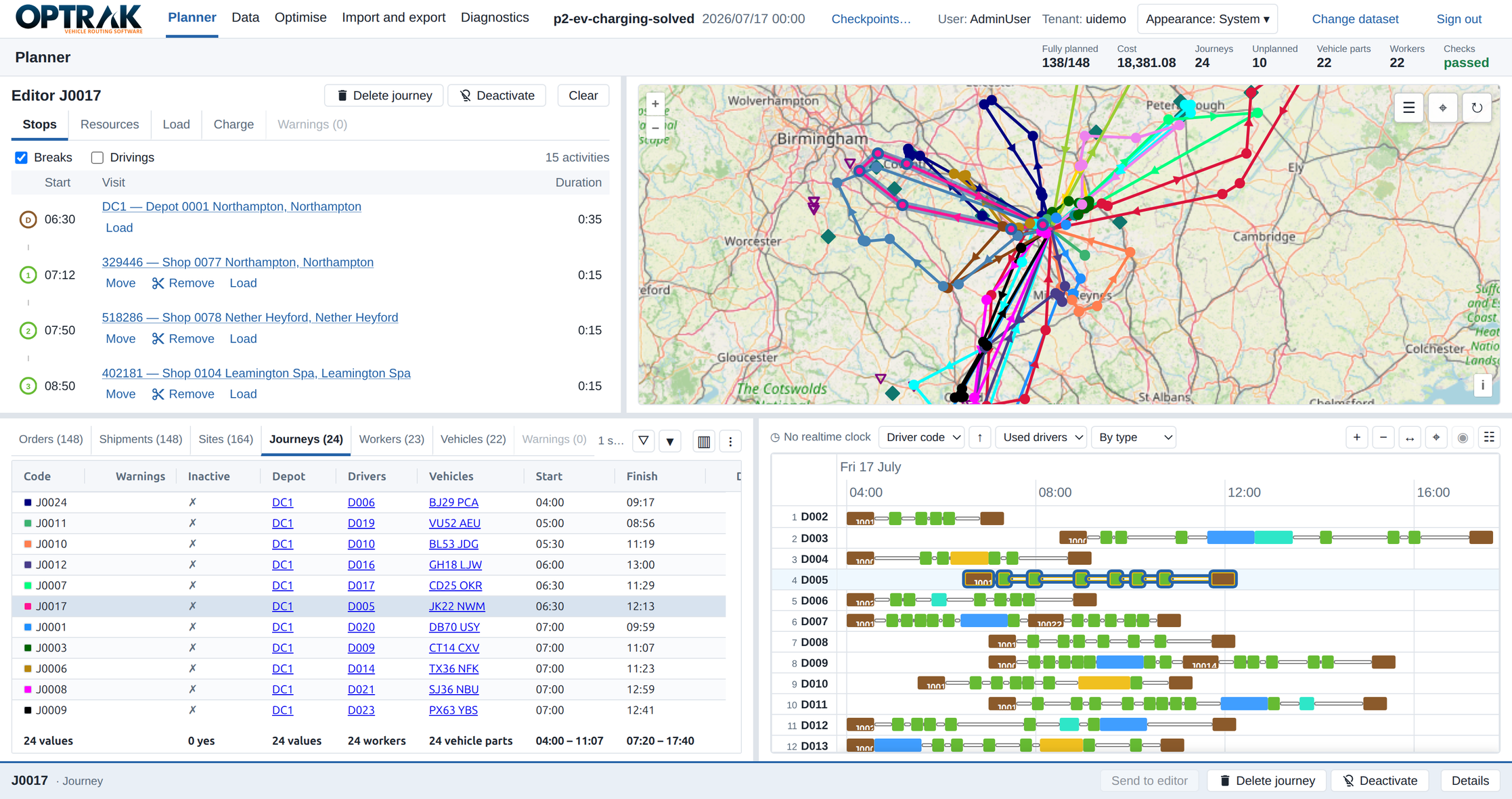This screenshot has height=799, width=1512.
Task: Open the Vehicles (22) tab
Action: tap(473, 439)
